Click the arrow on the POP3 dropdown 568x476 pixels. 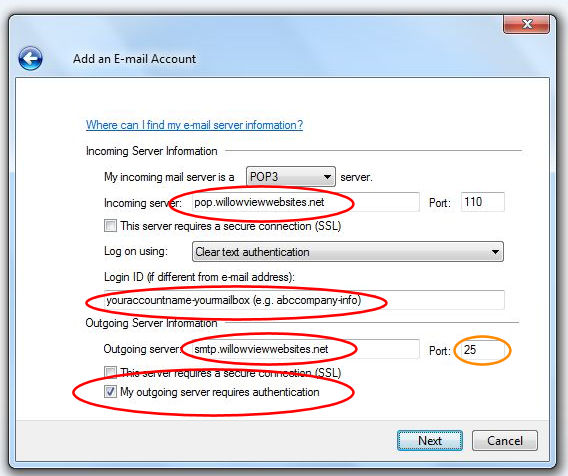(327, 177)
